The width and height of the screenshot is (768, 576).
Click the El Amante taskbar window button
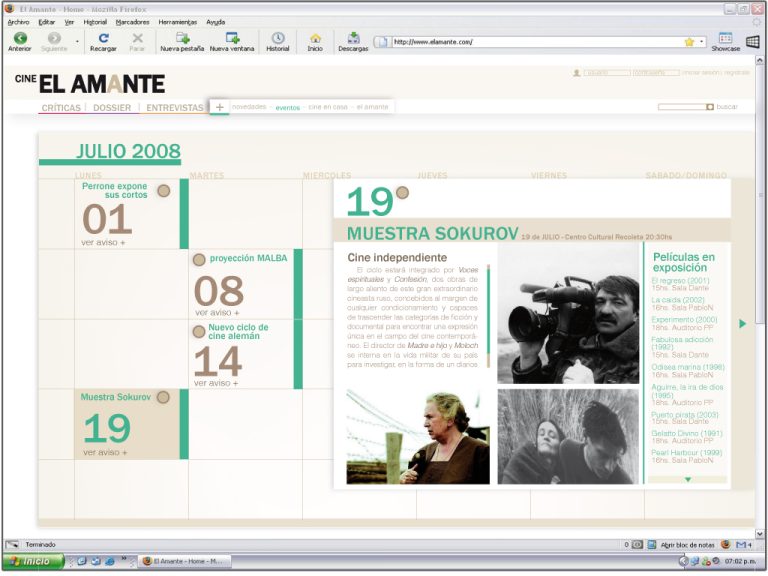click(185, 561)
